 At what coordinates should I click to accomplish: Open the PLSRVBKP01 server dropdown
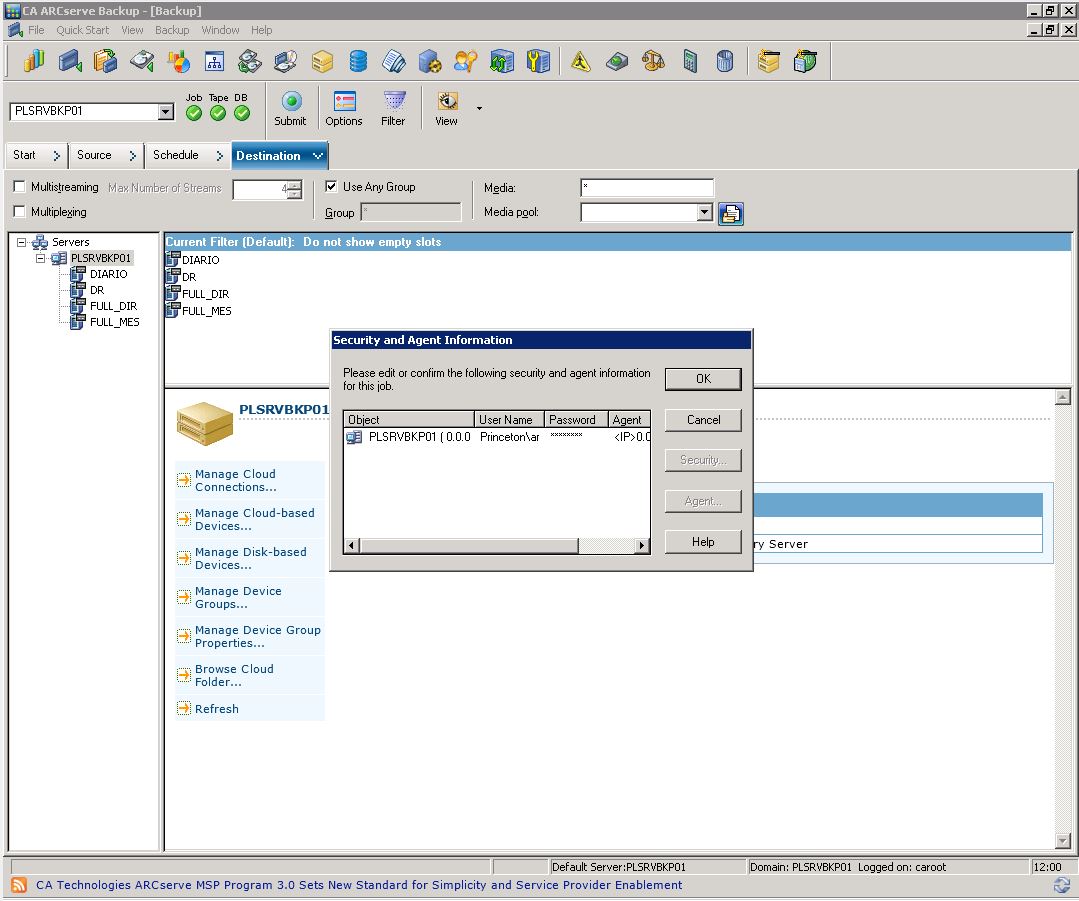[x=166, y=112]
